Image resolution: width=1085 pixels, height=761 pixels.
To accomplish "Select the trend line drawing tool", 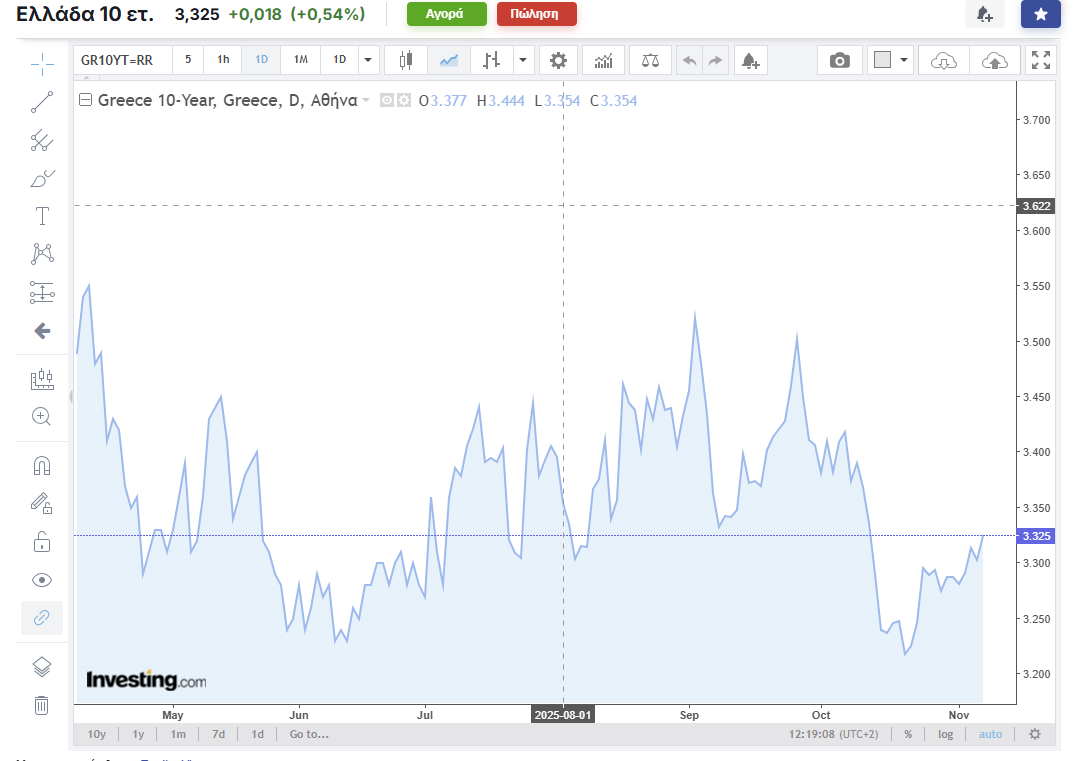I will pos(42,102).
